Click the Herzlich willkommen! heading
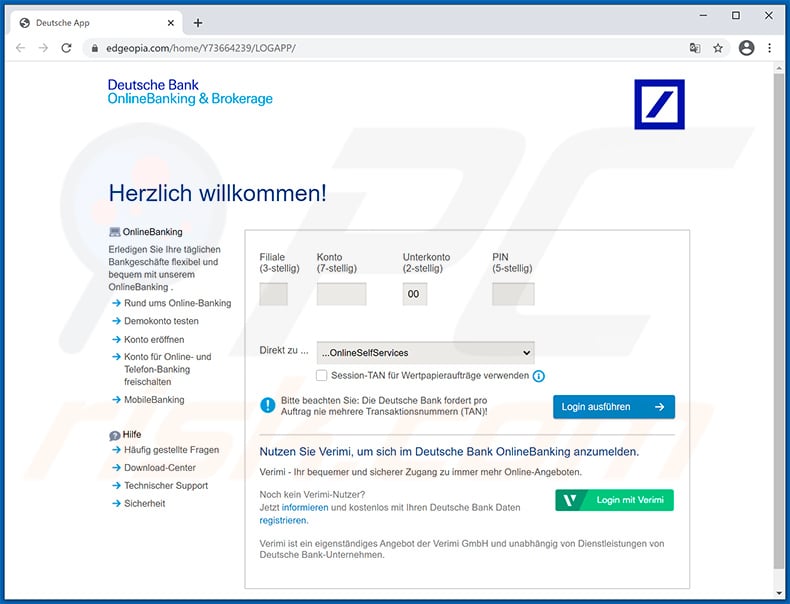Viewport: 790px width, 604px height. point(218,193)
